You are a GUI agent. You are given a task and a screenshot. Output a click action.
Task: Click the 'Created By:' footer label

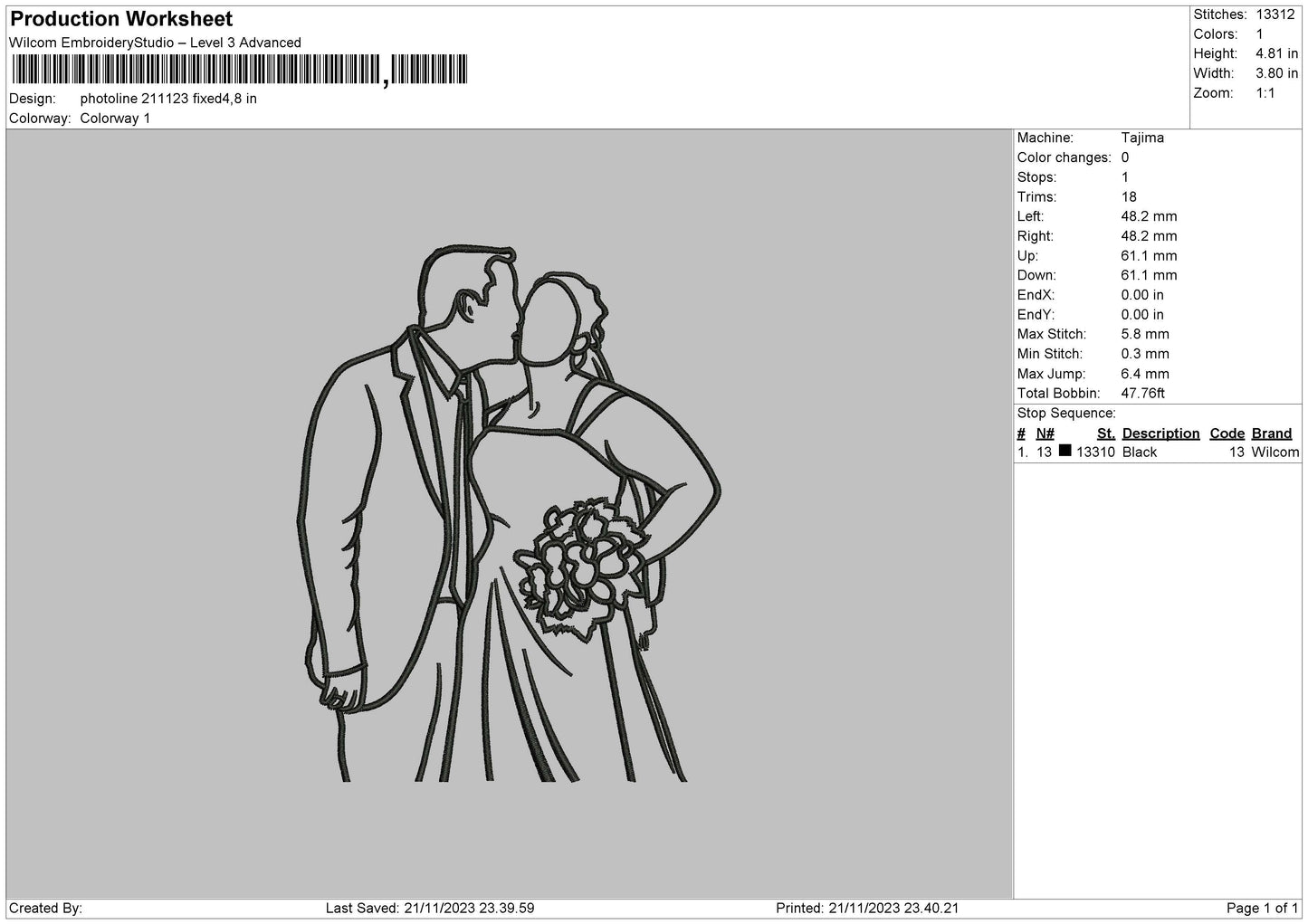point(45,908)
